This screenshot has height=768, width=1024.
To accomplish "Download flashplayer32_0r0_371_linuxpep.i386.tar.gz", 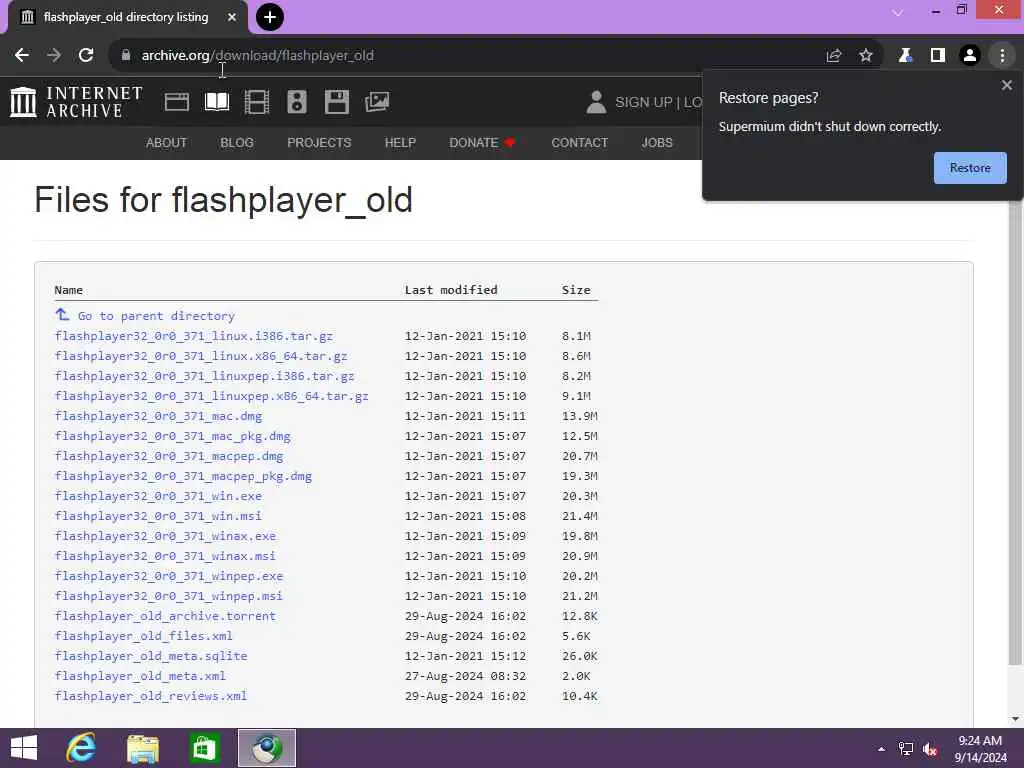I will (x=204, y=376).
